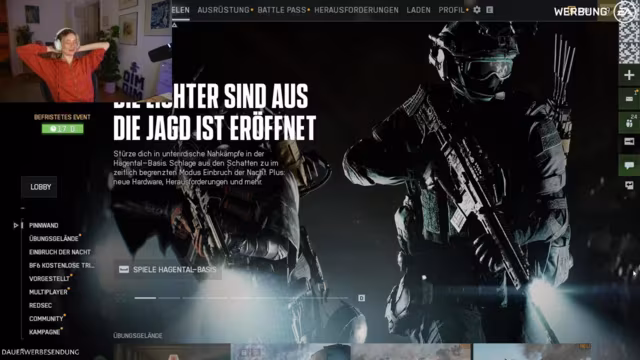Viewport: 640px width, 360px height.
Task: Open the Profil tab
Action: pos(451,10)
